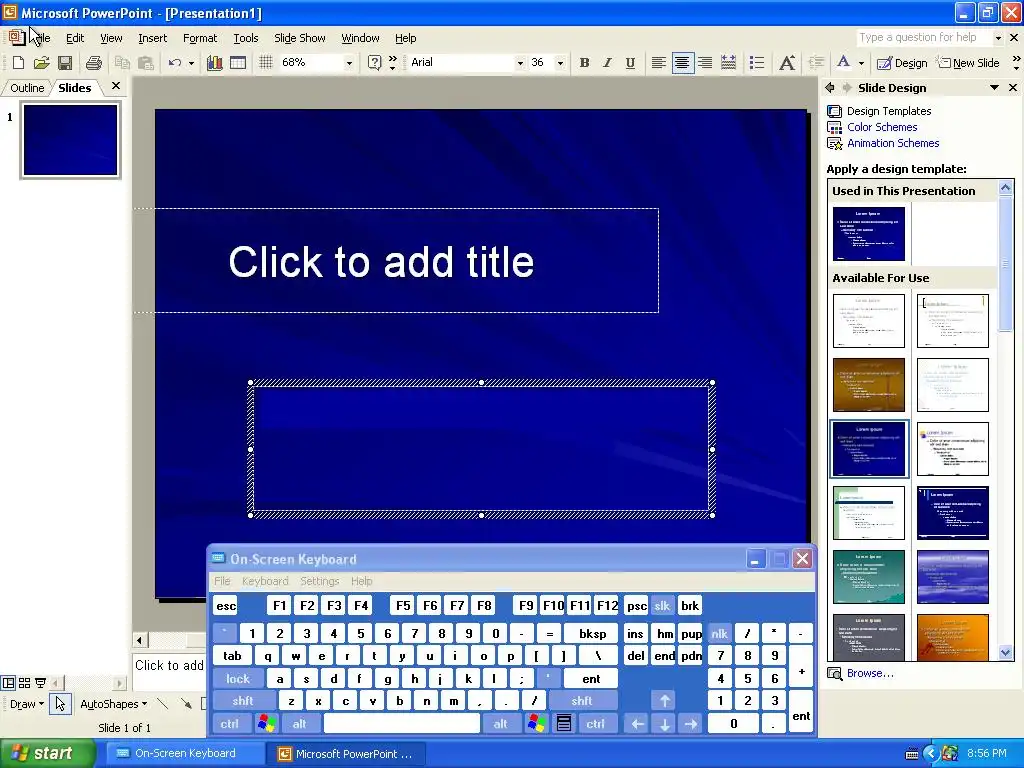Open the AutoShapes dropdown menu
1024x768 pixels.
(113, 704)
